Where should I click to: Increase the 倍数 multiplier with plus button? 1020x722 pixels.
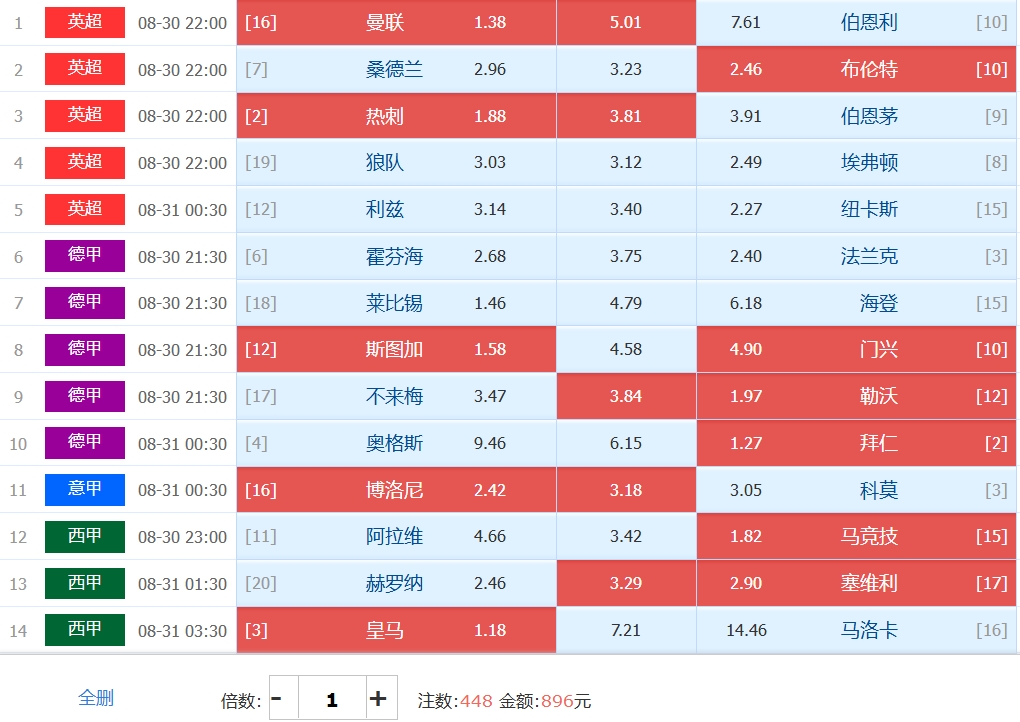click(381, 699)
